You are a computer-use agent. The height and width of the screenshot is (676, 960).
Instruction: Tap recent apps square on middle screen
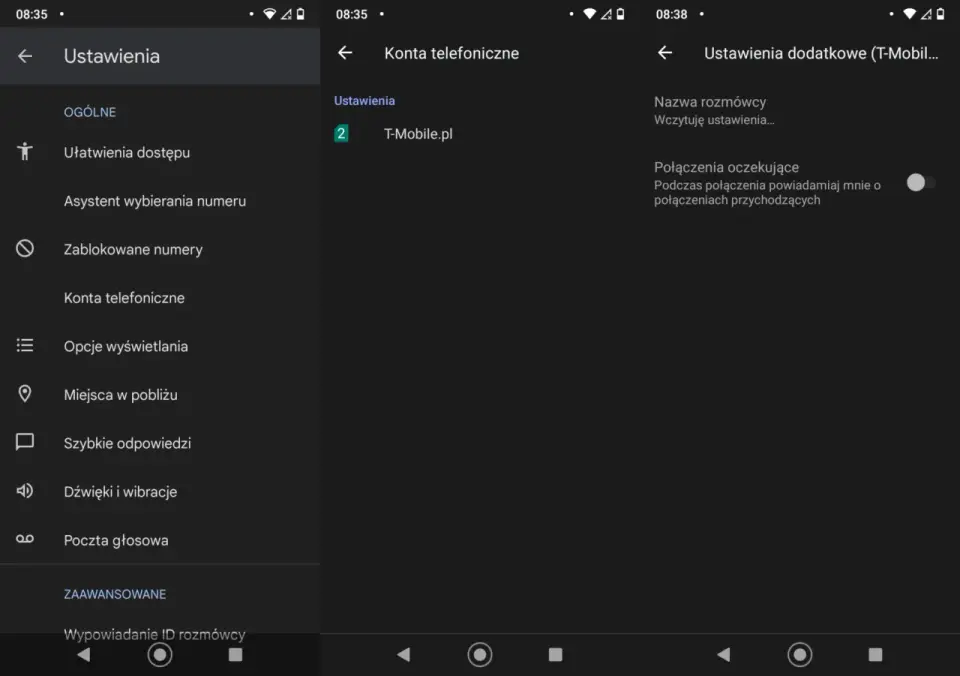(555, 655)
